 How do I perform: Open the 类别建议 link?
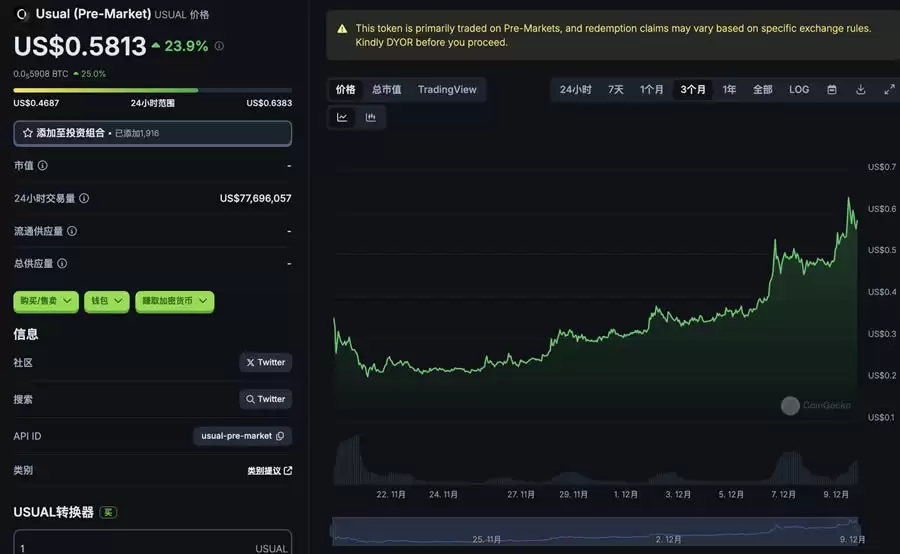pyautogui.click(x=270, y=470)
